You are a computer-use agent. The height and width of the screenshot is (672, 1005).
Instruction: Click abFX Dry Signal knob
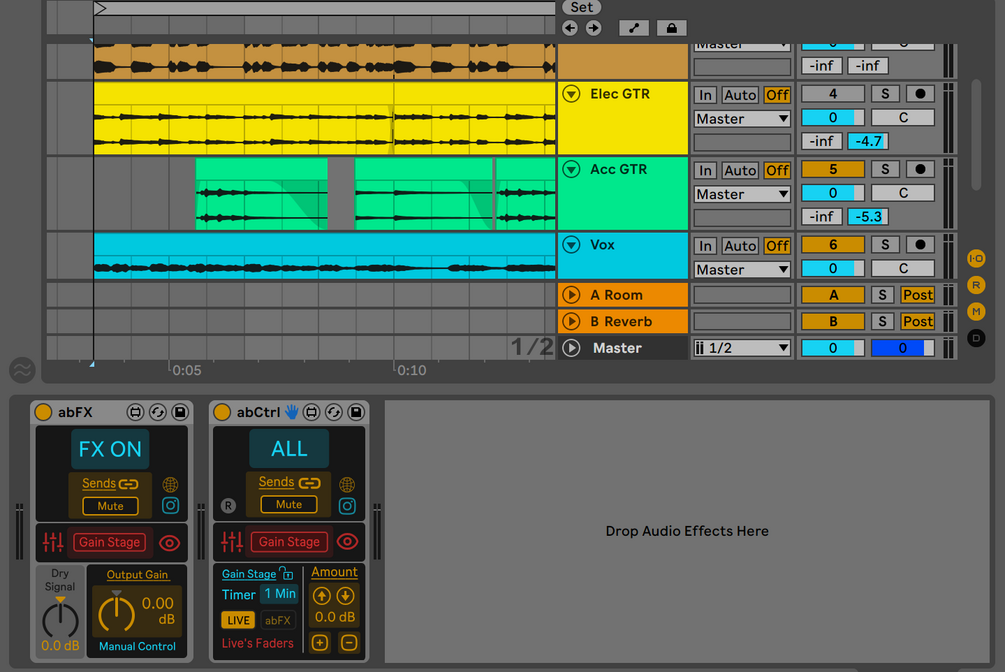(60, 619)
